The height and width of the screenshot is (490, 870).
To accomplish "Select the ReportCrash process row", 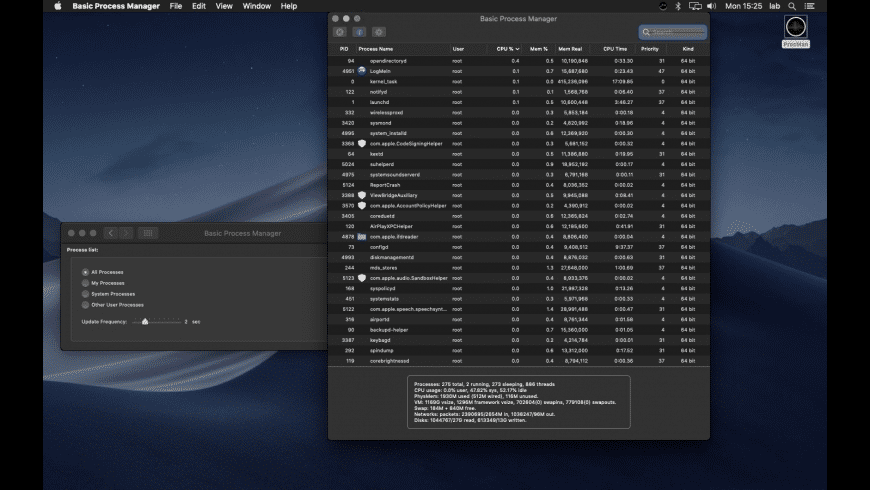I will tap(519, 185).
